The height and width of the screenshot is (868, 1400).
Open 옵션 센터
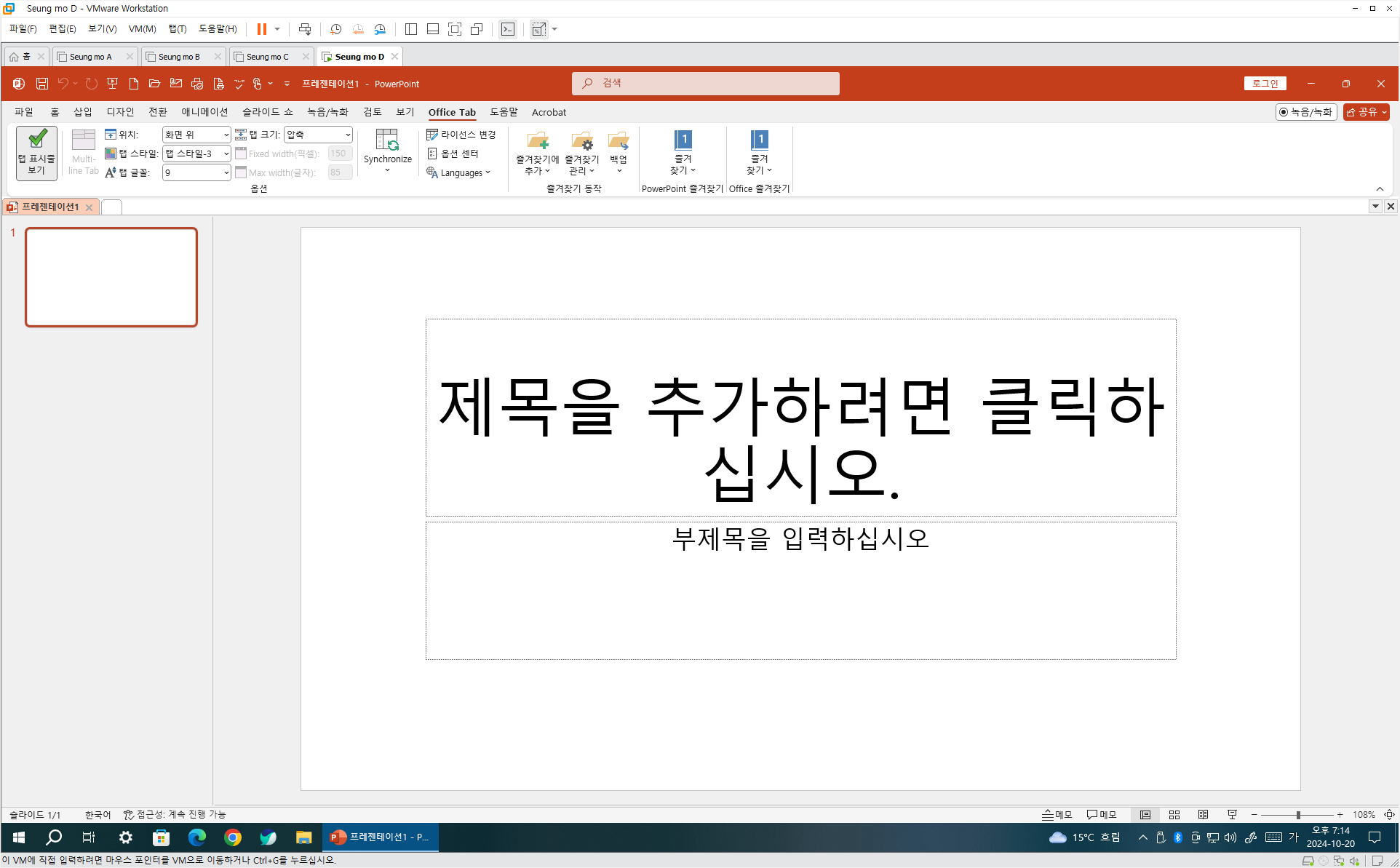click(453, 154)
